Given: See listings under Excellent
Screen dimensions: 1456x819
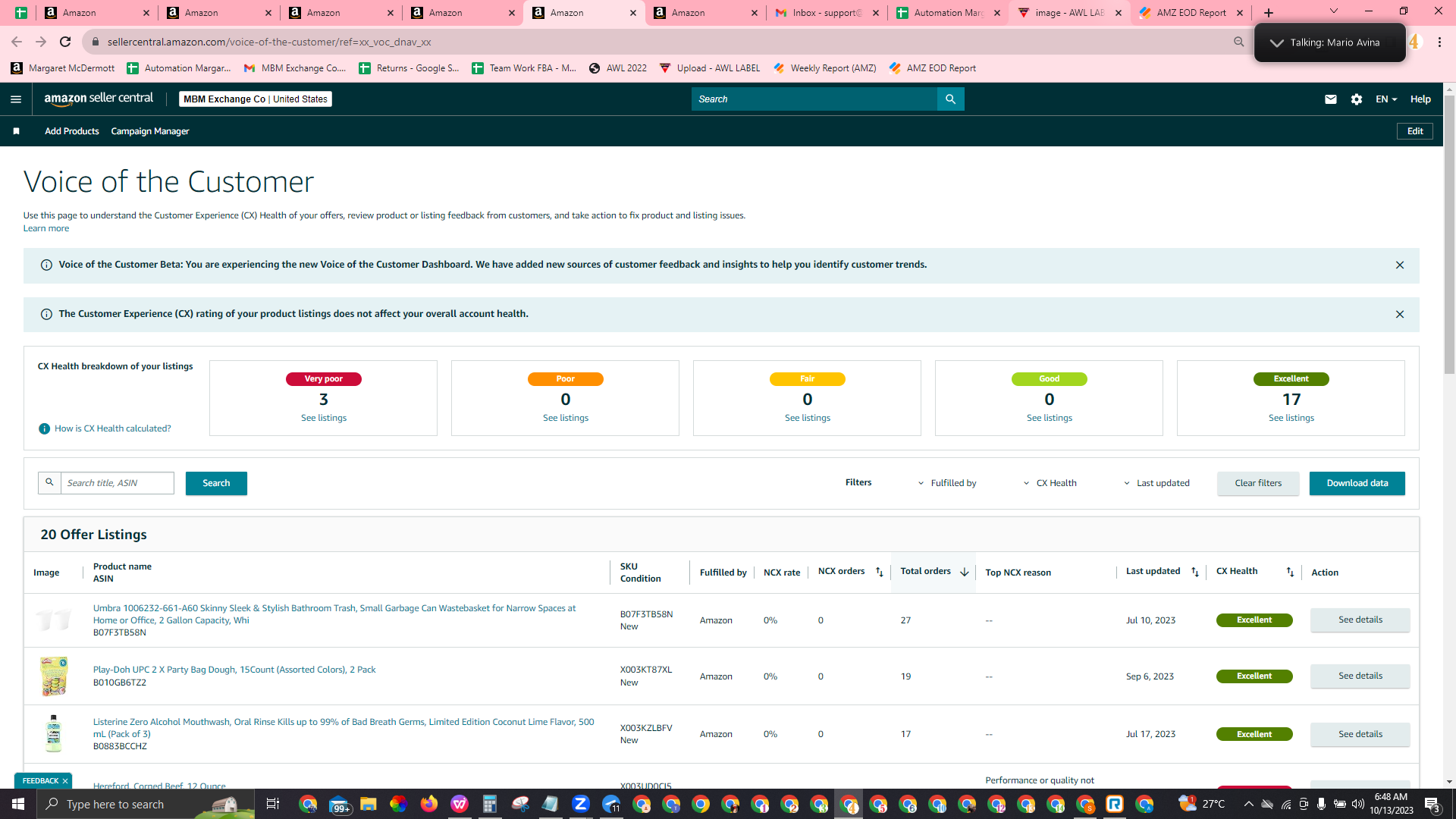Looking at the screenshot, I should pyautogui.click(x=1291, y=418).
